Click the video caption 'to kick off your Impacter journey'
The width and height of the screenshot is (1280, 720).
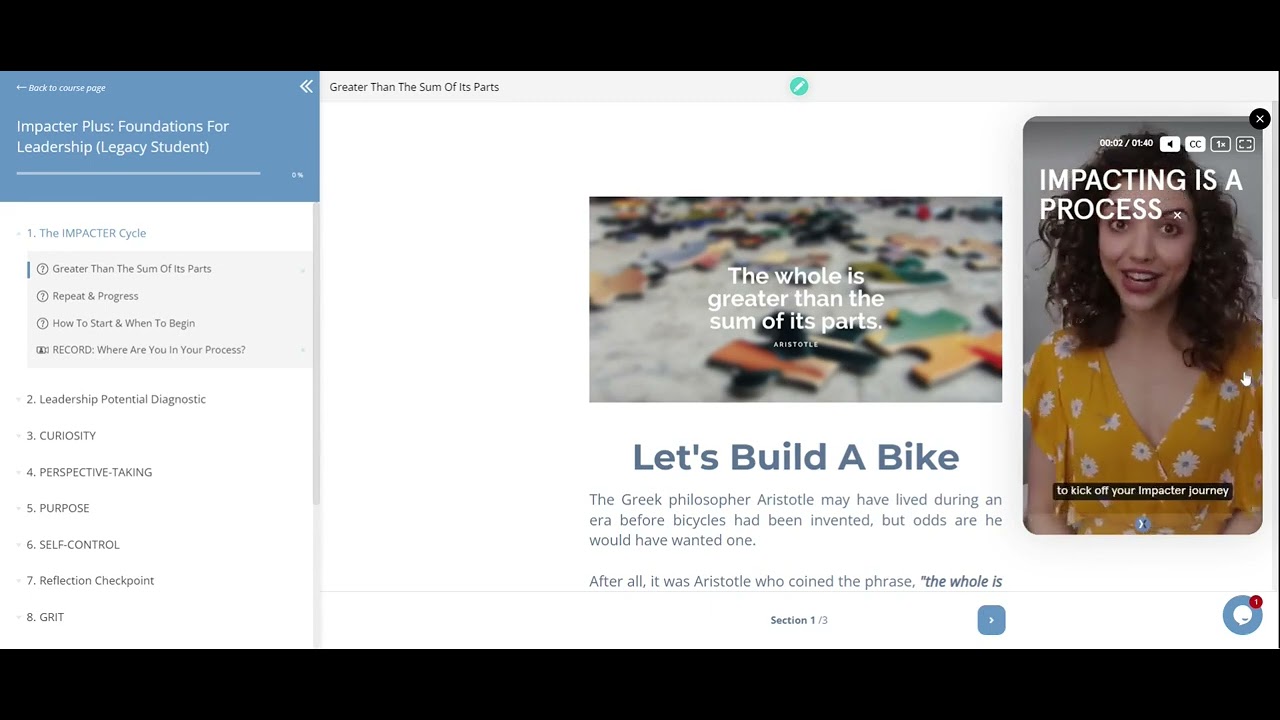[x=1142, y=491]
